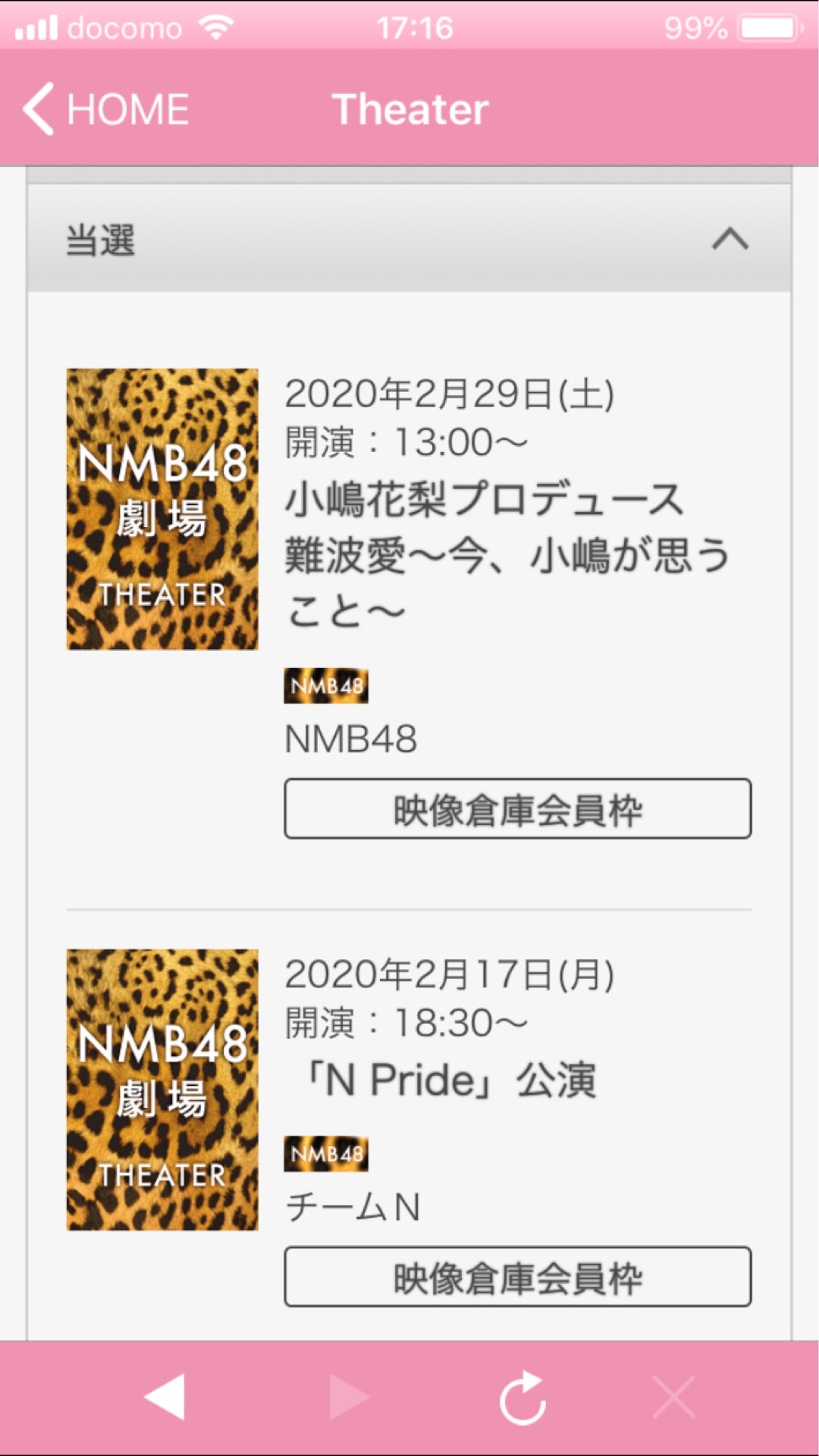Tap the small NMB48 badge under the Feb 29 show
This screenshot has width=819, height=1456.
click(x=326, y=686)
